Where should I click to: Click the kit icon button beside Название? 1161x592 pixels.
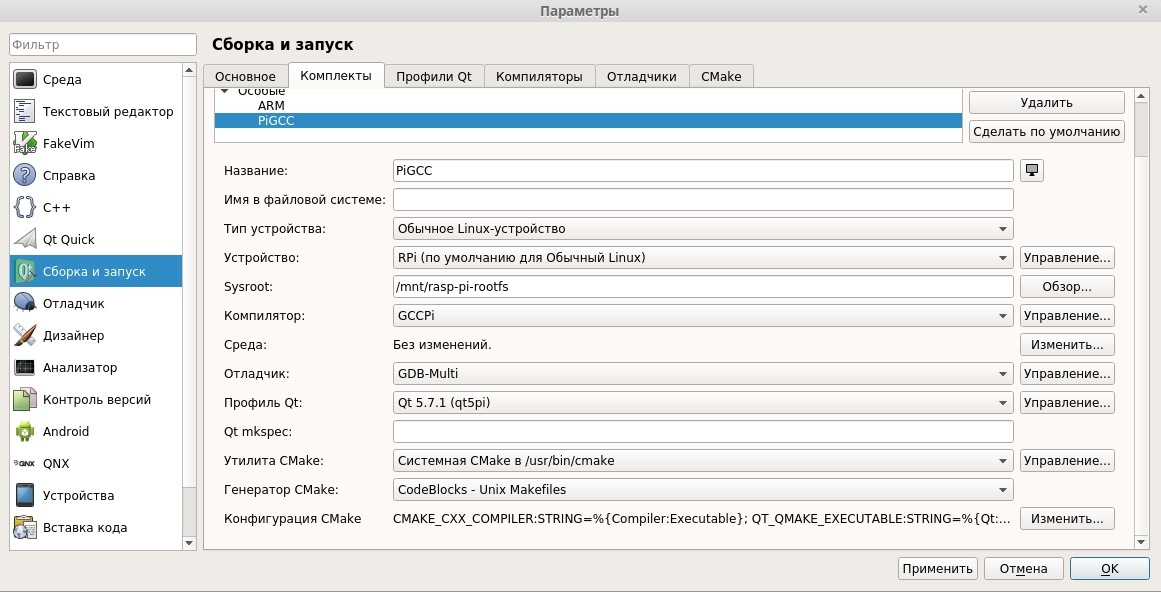coord(1032,171)
